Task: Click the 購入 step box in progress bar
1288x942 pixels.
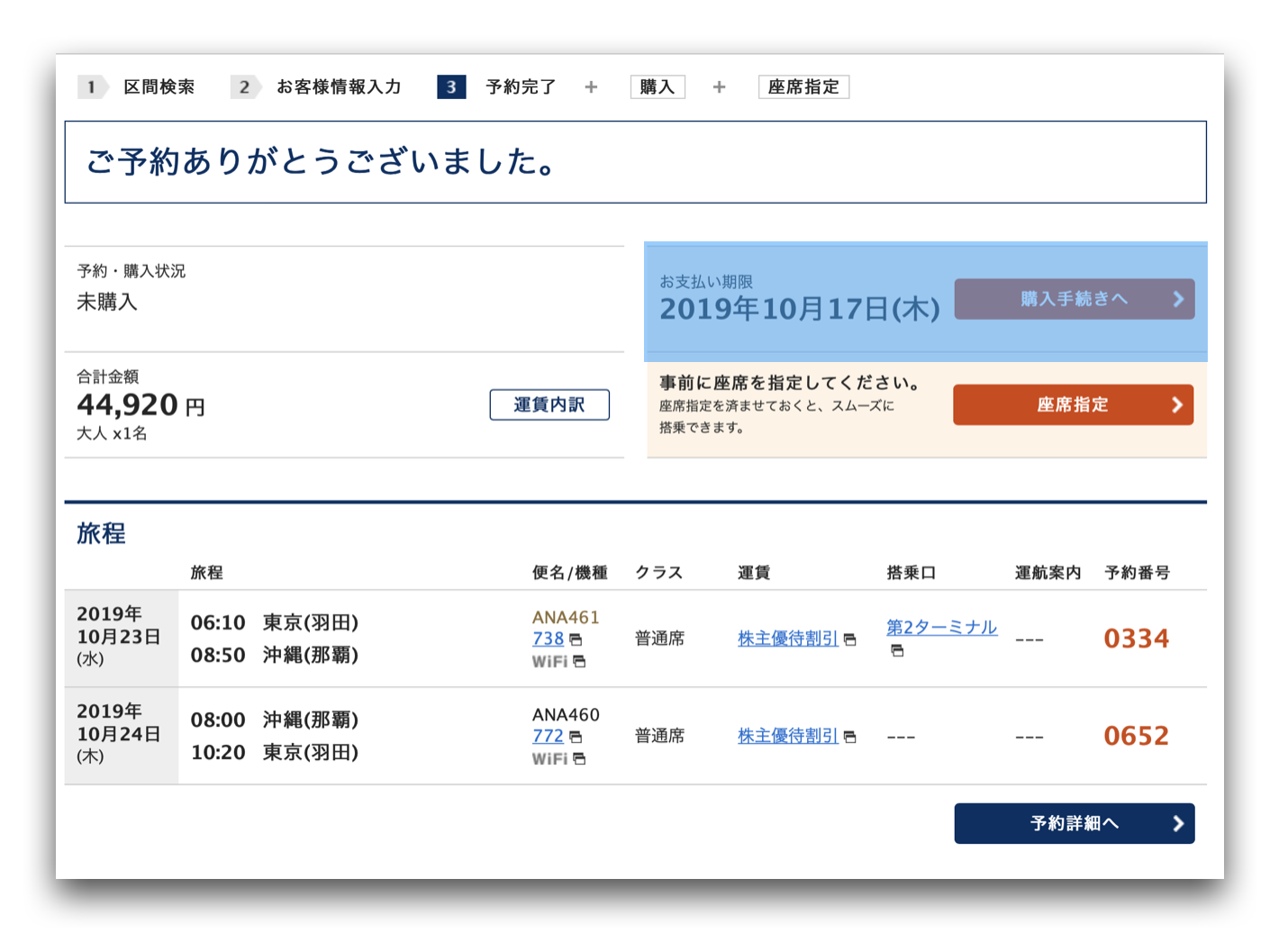Action: pyautogui.click(x=657, y=86)
